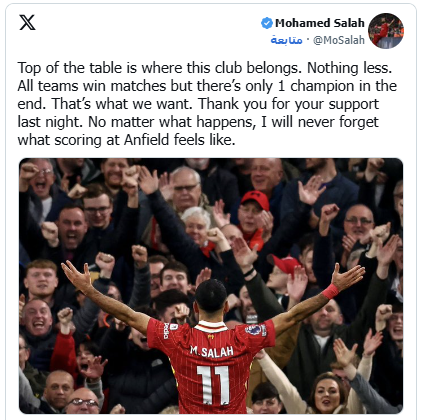Open the tweet text starting 'Top of the table'
Screen dimensions: 426x420
coord(207,104)
